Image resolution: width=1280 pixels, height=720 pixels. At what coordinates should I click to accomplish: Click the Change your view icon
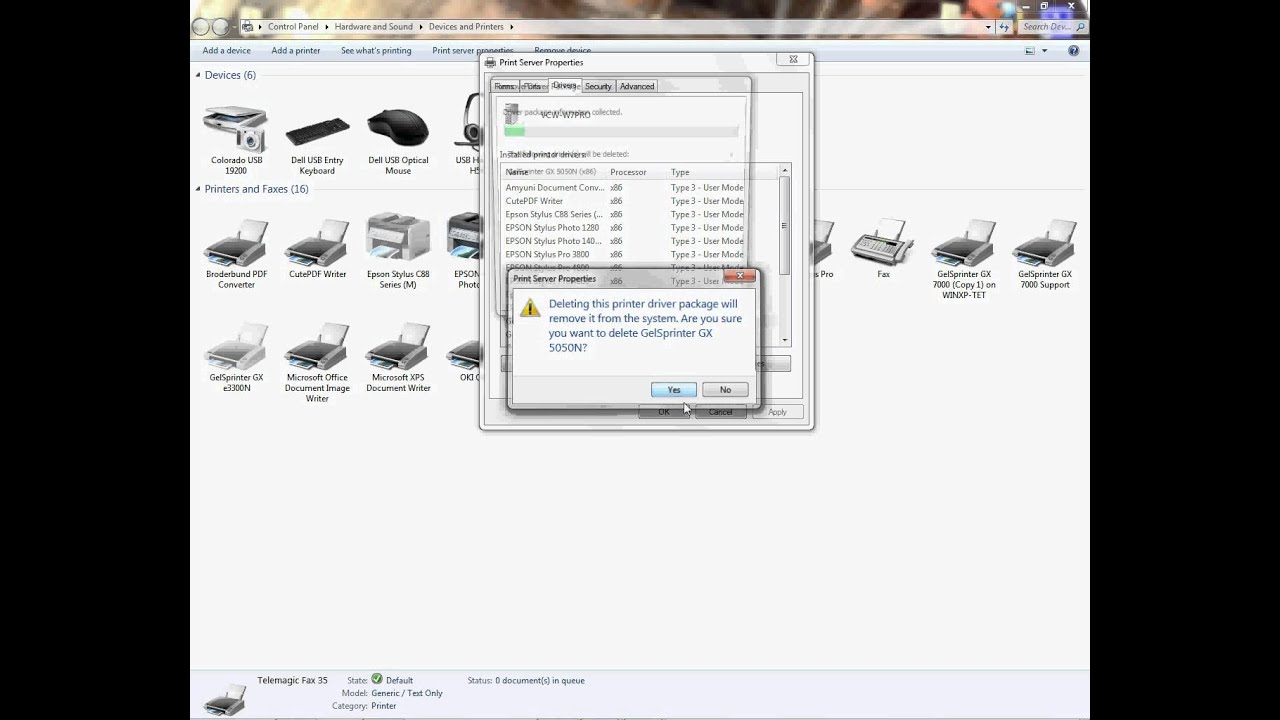click(1030, 50)
